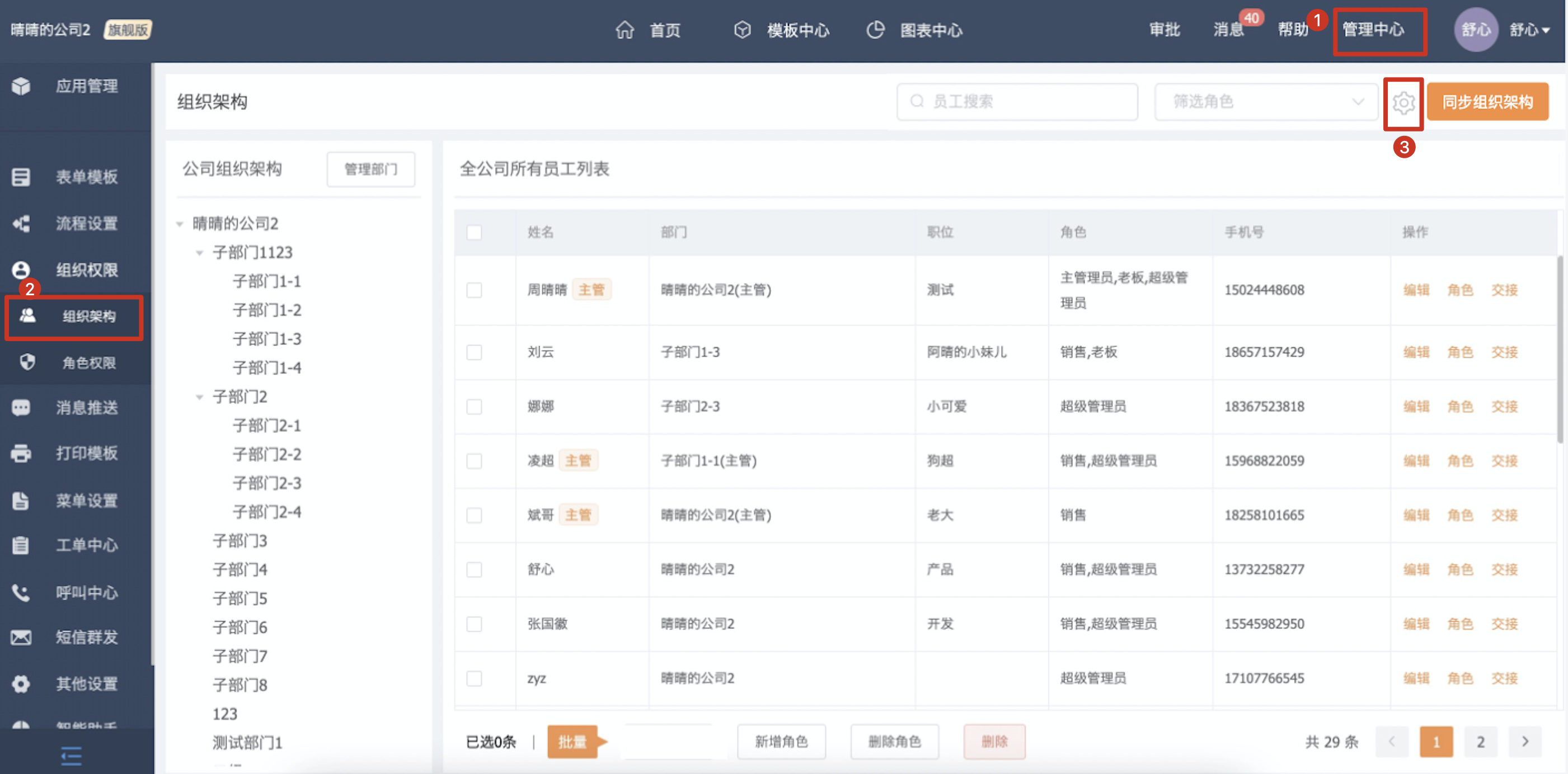Screen dimensions: 1568x774
Task: Tick the checkbox for 刘云 row
Action: [474, 352]
